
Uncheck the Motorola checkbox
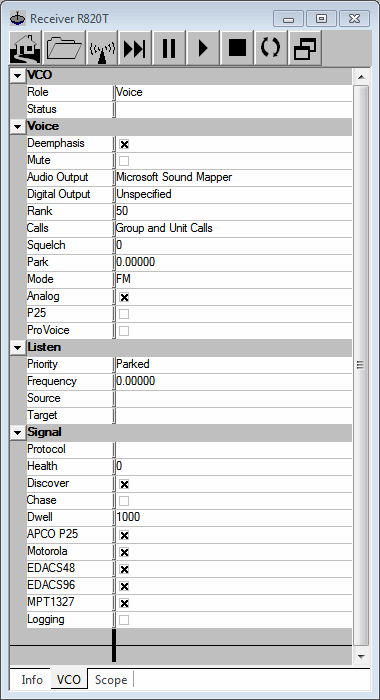[x=124, y=552]
